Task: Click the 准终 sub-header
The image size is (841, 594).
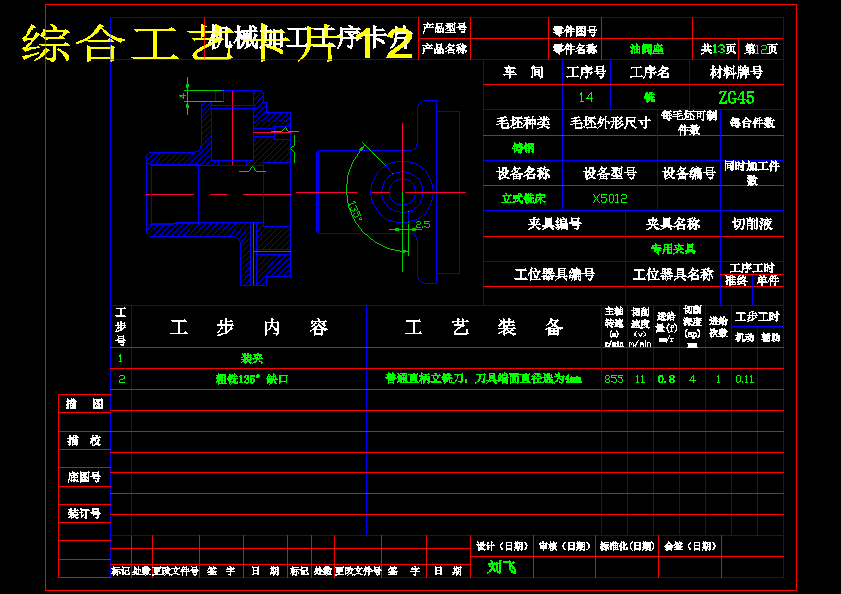Action: (x=736, y=281)
